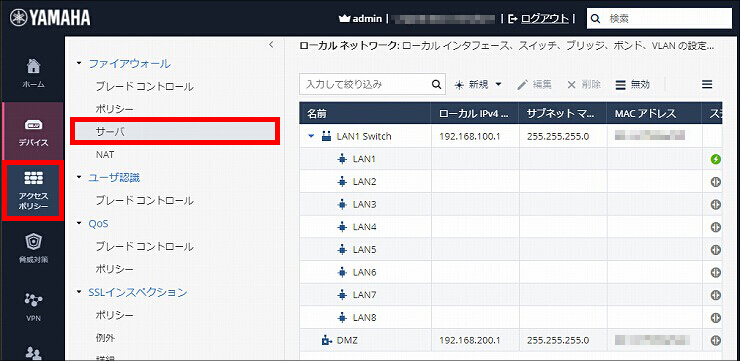
Task: Select ポリシー under QoS
Action: pyautogui.click(x=115, y=269)
